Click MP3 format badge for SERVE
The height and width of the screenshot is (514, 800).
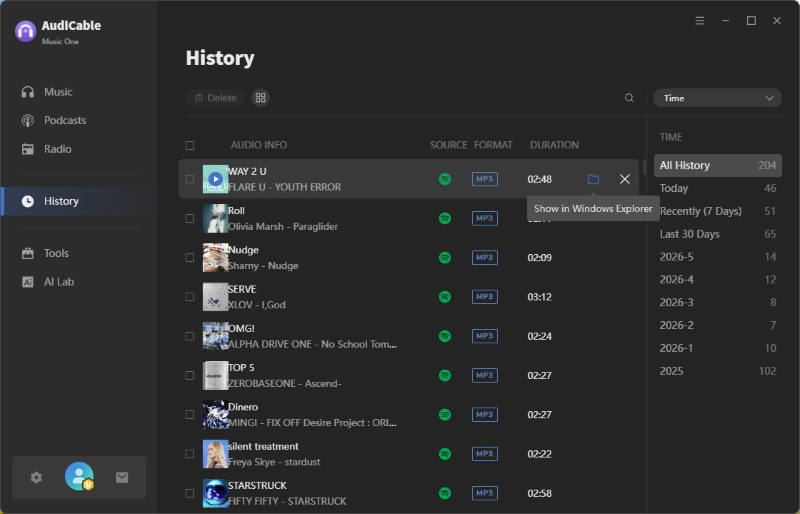485,297
